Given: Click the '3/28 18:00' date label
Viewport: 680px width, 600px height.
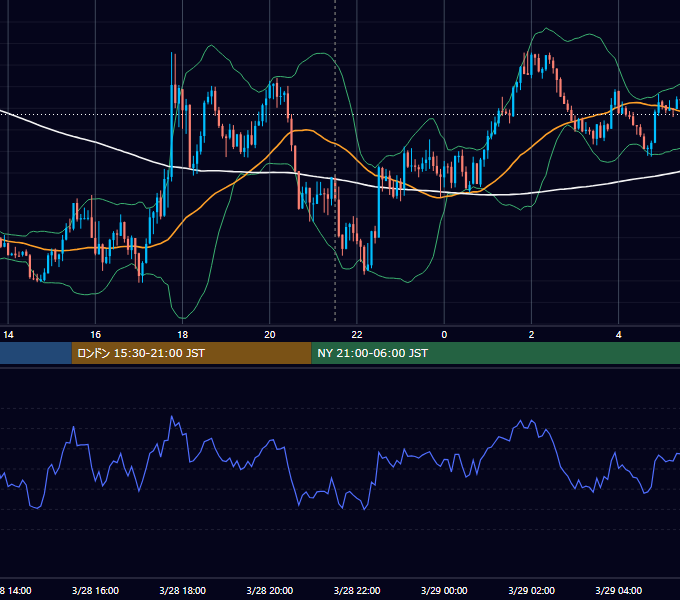Looking at the screenshot, I should coord(183,590).
